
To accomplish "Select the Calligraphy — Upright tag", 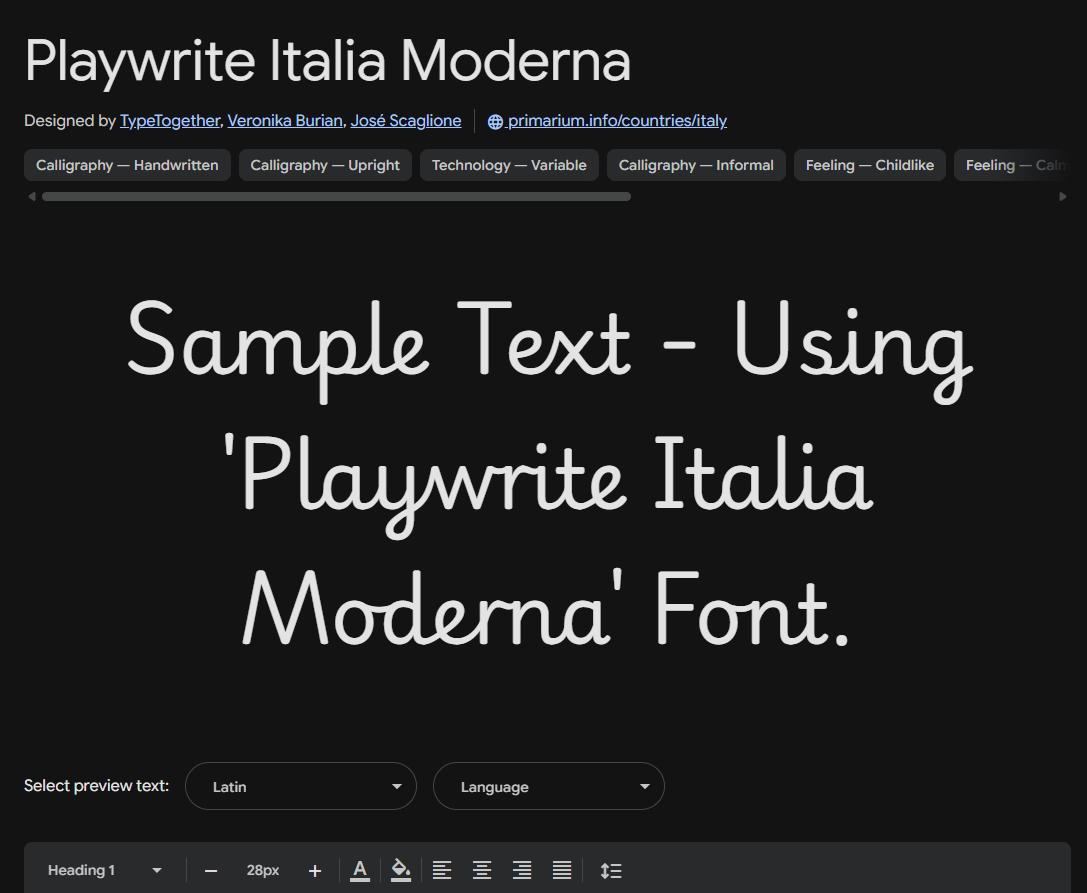I will point(325,165).
